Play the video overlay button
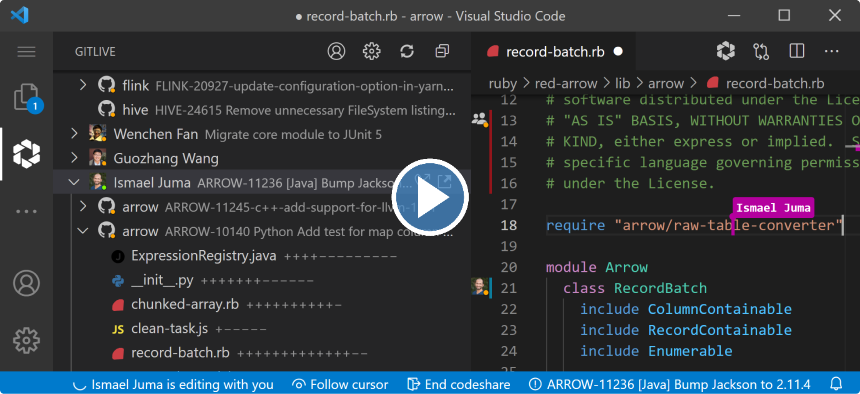 coord(430,197)
